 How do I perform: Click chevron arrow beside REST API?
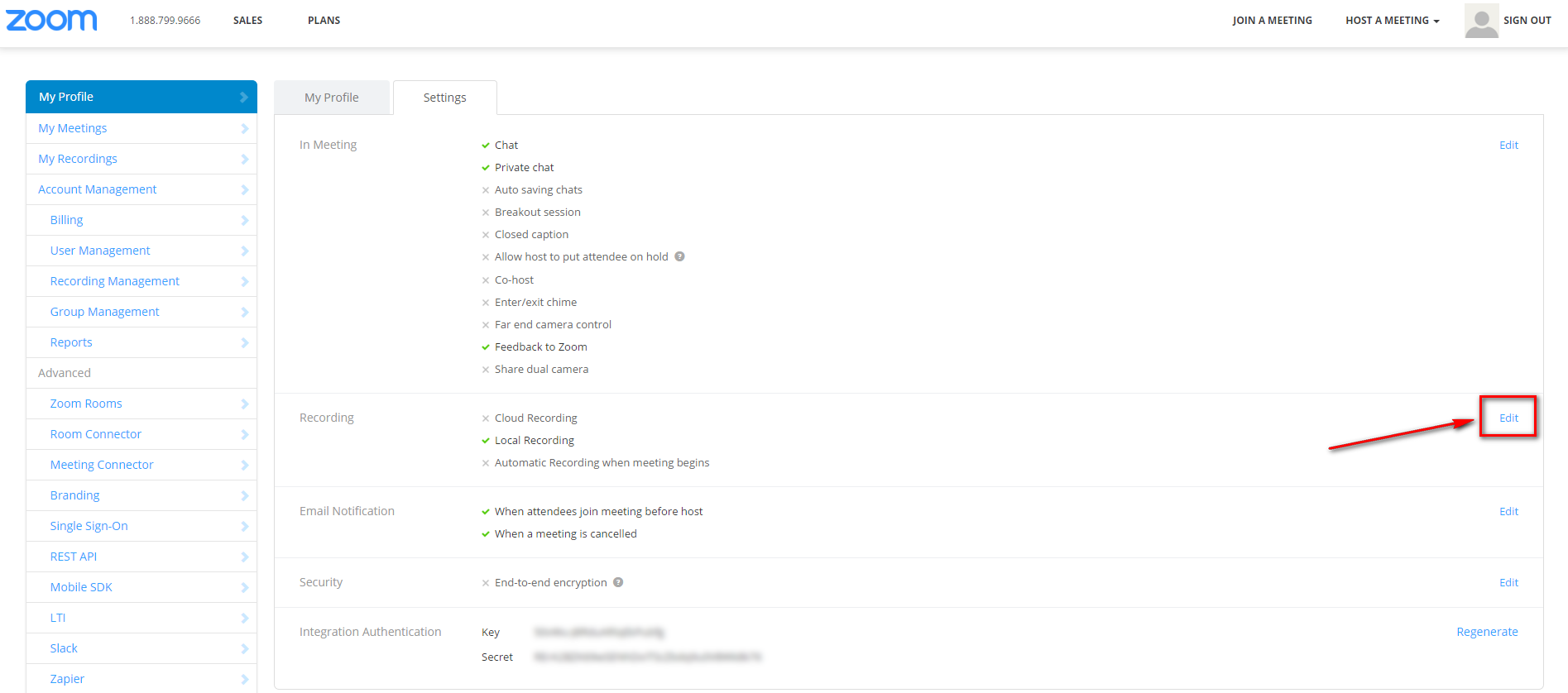coord(244,557)
